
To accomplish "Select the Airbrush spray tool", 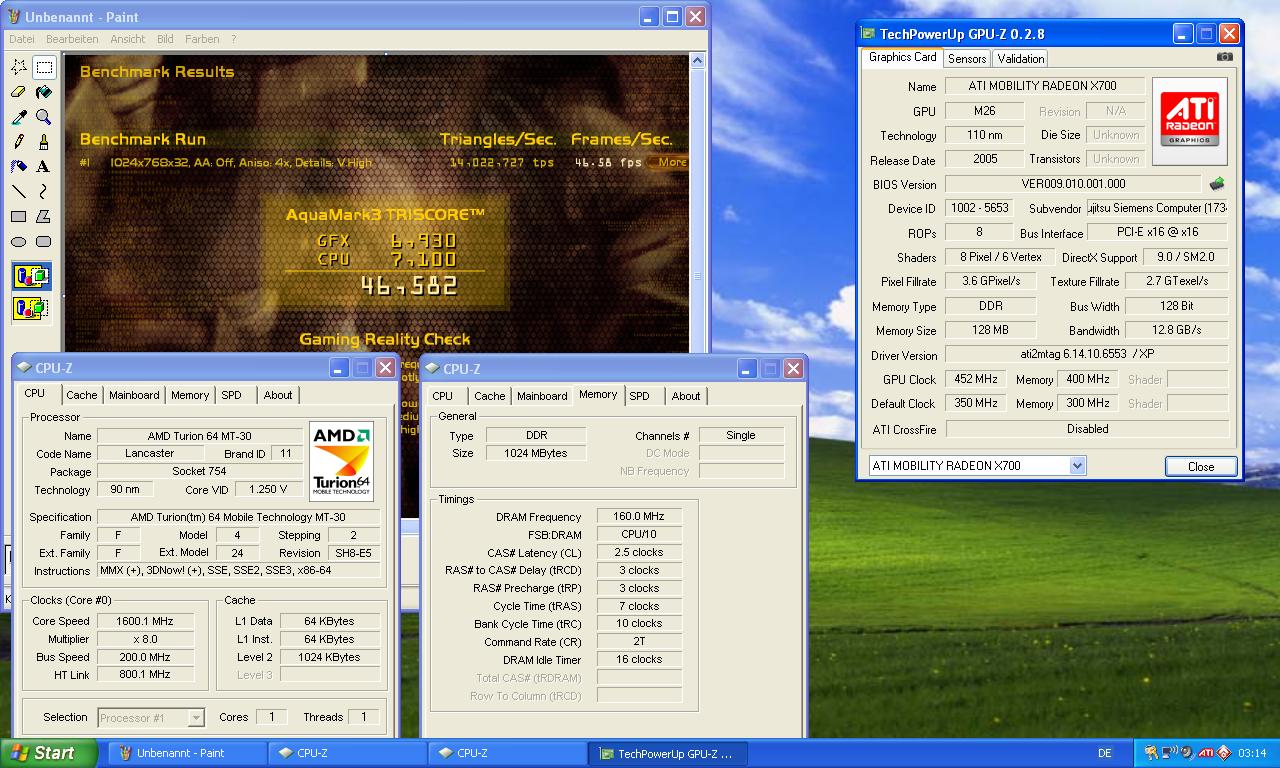I will click(x=19, y=167).
